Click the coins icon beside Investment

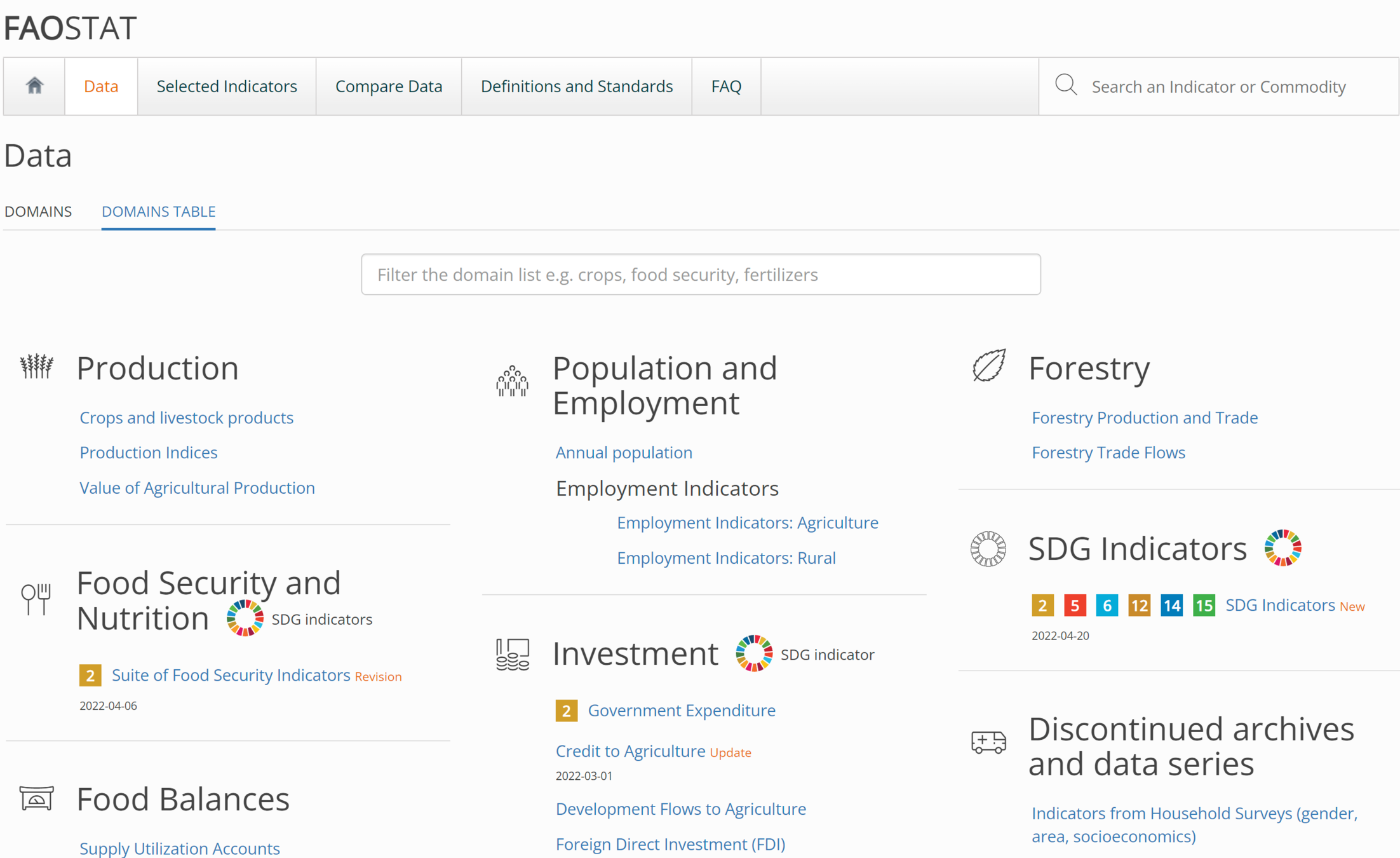point(512,655)
